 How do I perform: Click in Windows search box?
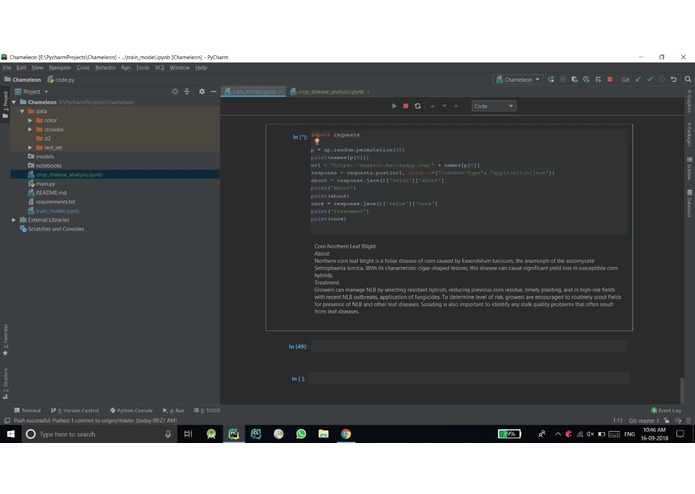(x=98, y=434)
